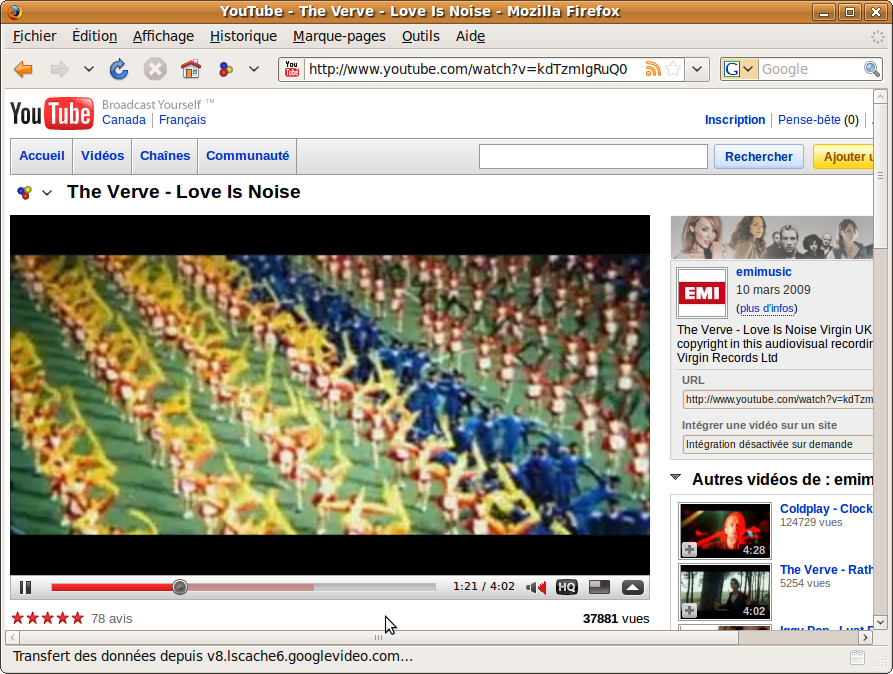Open the Outils menu
The width and height of the screenshot is (893, 674).
(x=421, y=36)
